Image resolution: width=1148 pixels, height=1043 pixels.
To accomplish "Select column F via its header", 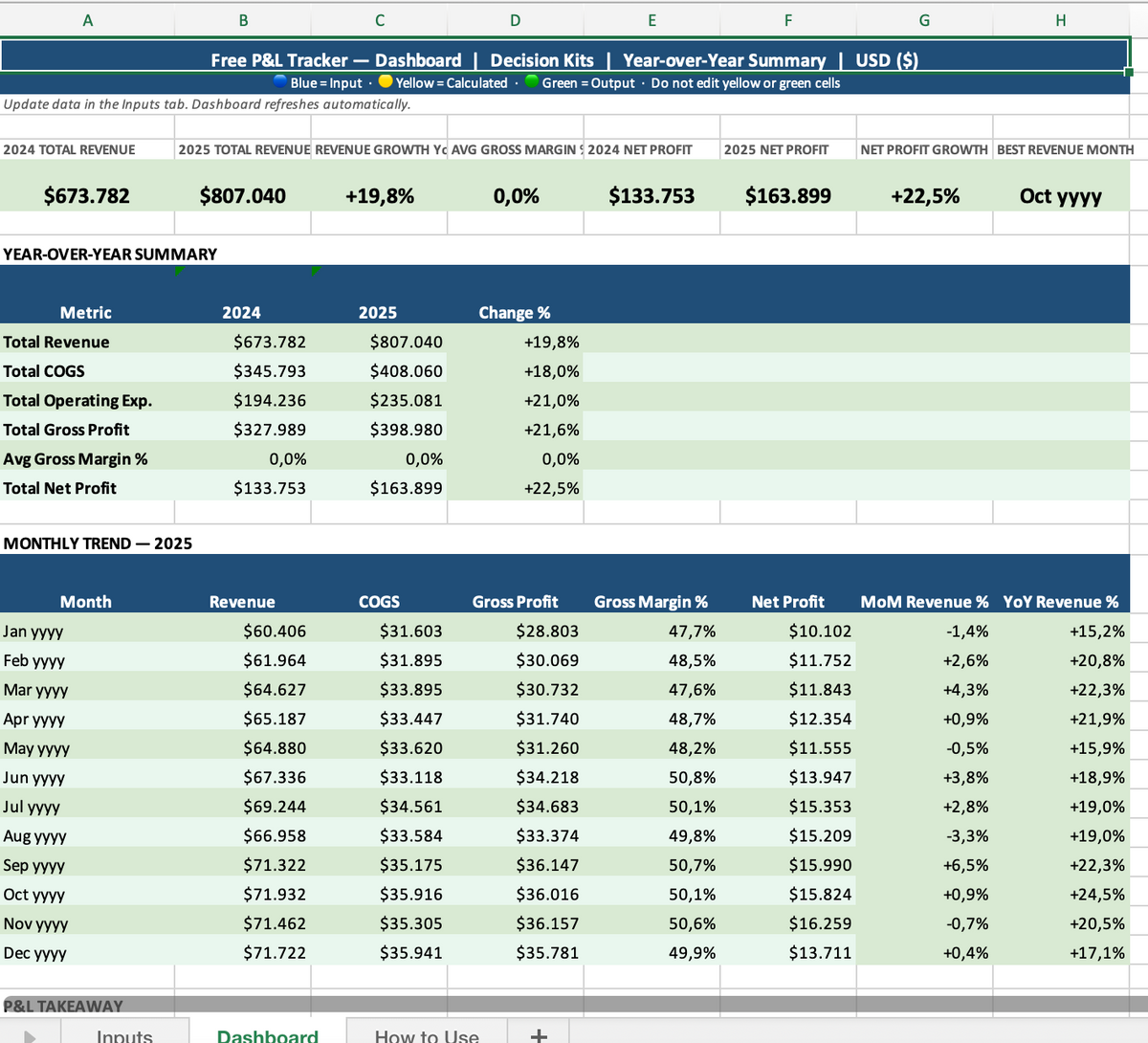I will point(788,20).
